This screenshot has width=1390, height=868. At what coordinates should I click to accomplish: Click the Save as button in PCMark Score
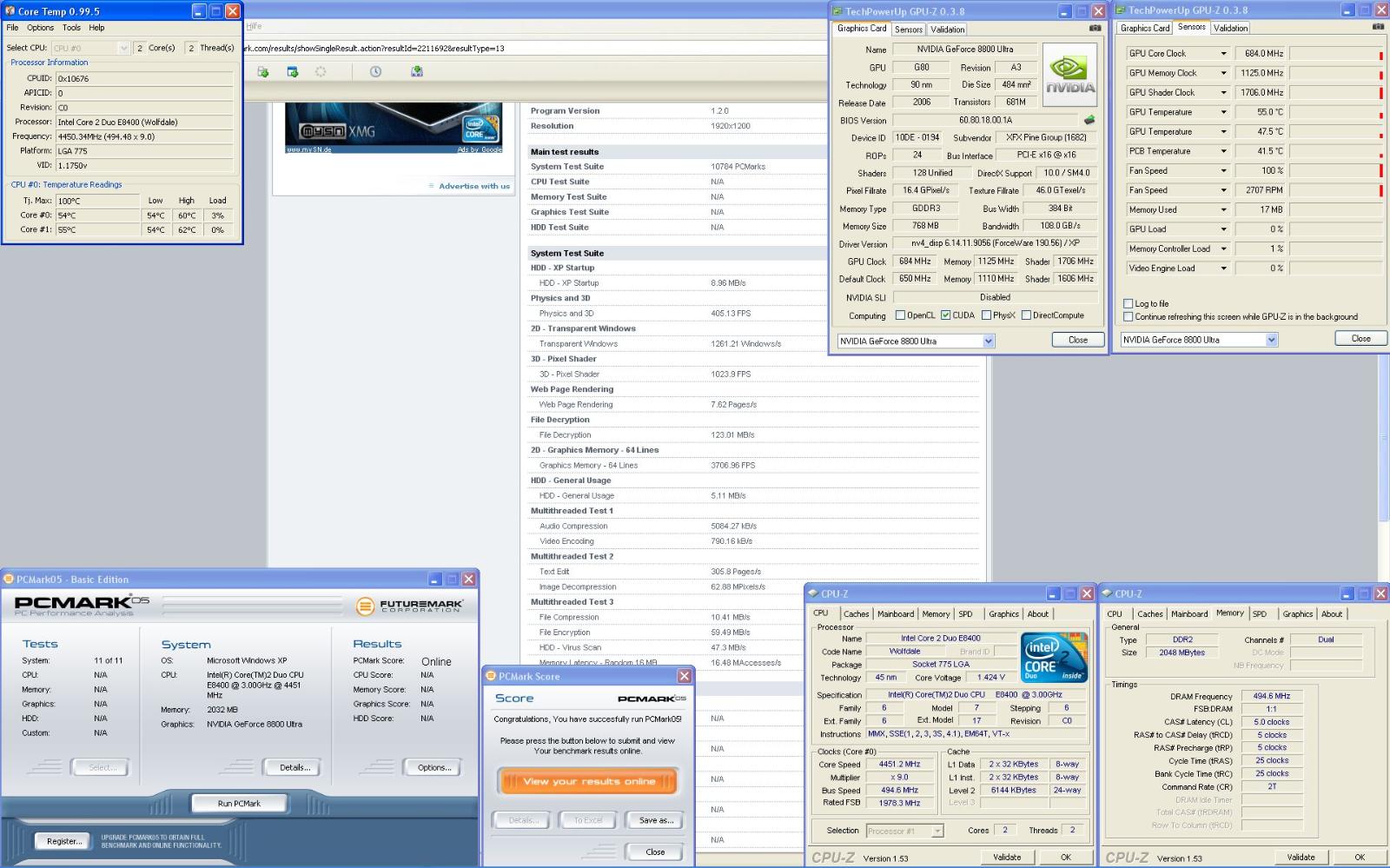[656, 820]
